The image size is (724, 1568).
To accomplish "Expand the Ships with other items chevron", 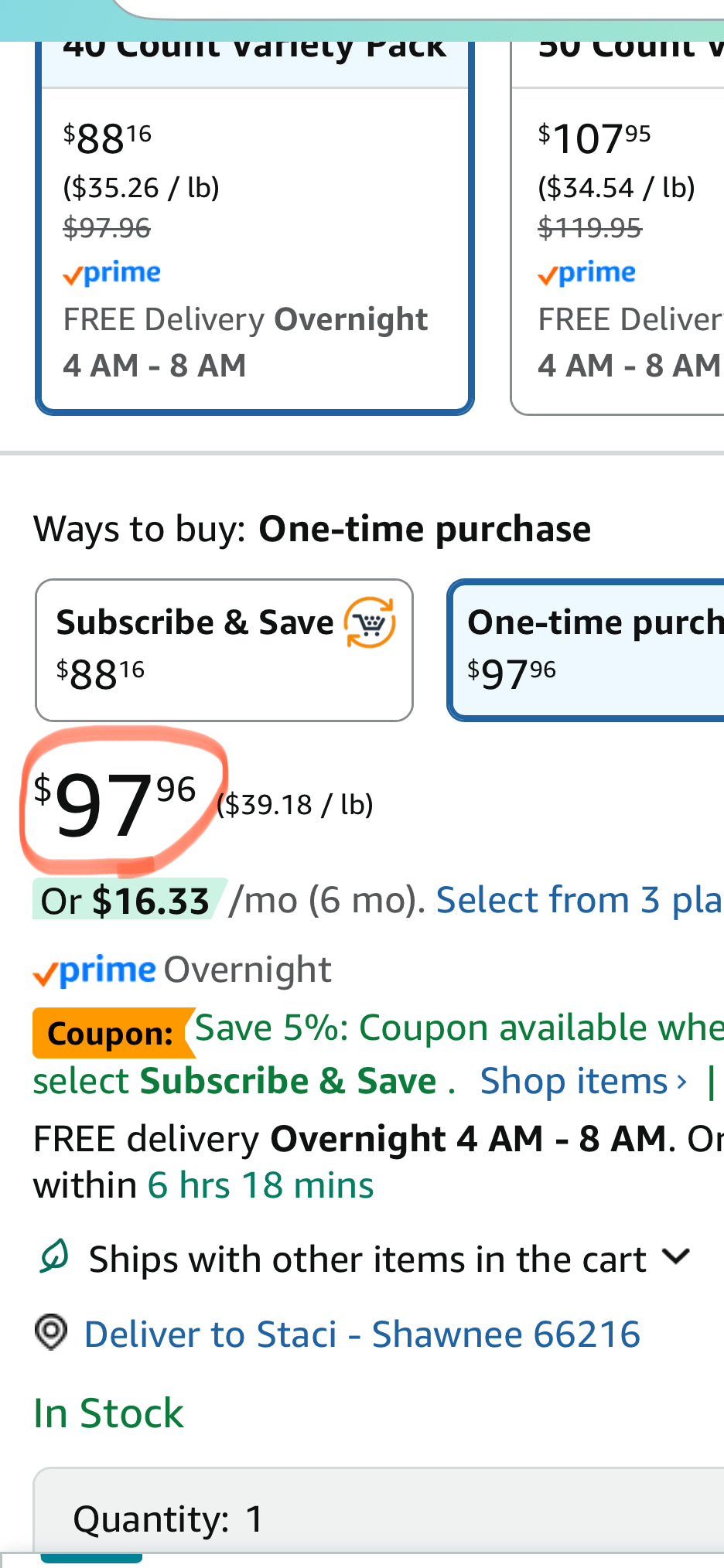I will [x=677, y=1257].
